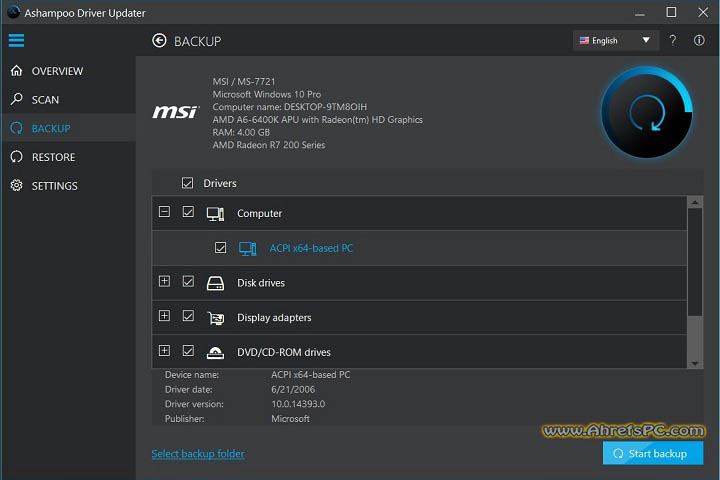
Task: Select the ACPI x64-based PC entry text
Action: pyautogui.click(x=311, y=248)
